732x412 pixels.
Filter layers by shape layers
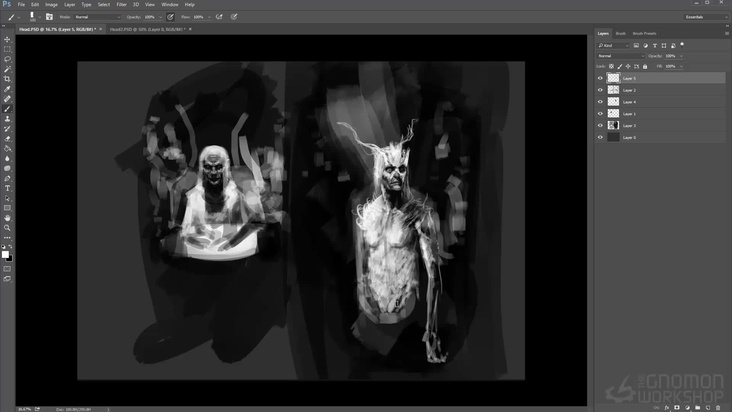(664, 45)
